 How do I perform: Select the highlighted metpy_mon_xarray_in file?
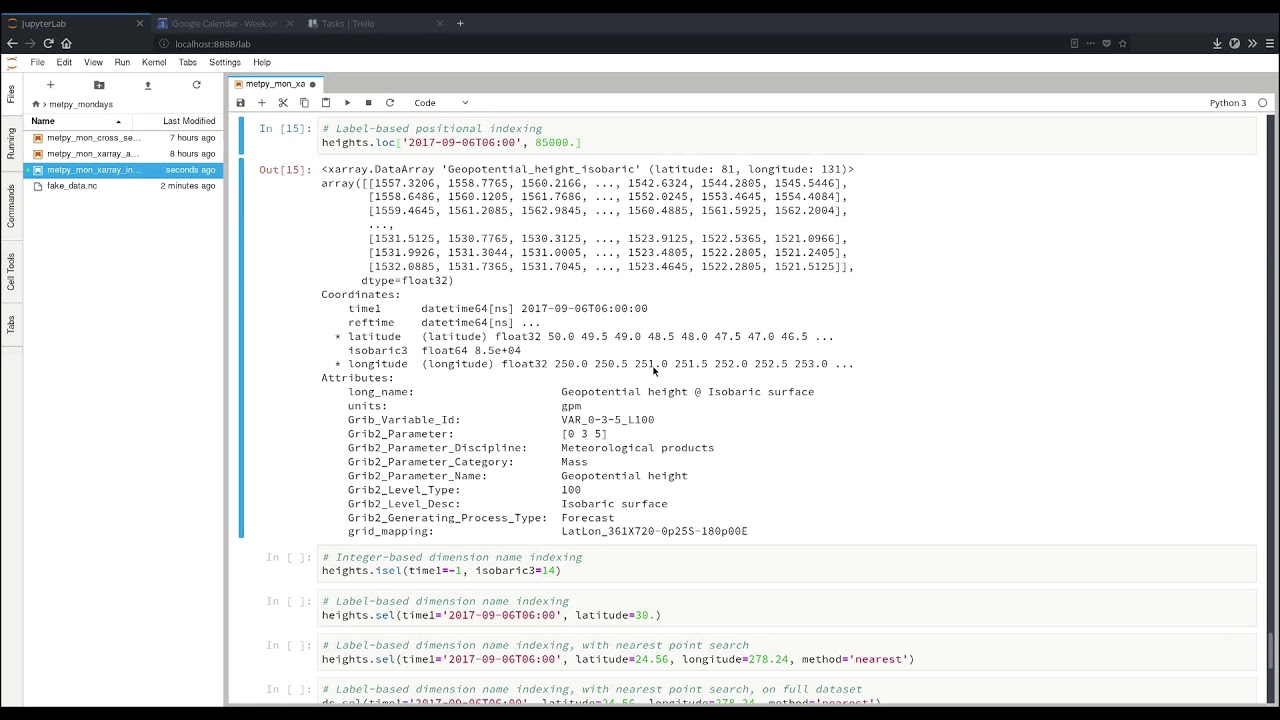pyautogui.click(x=125, y=170)
